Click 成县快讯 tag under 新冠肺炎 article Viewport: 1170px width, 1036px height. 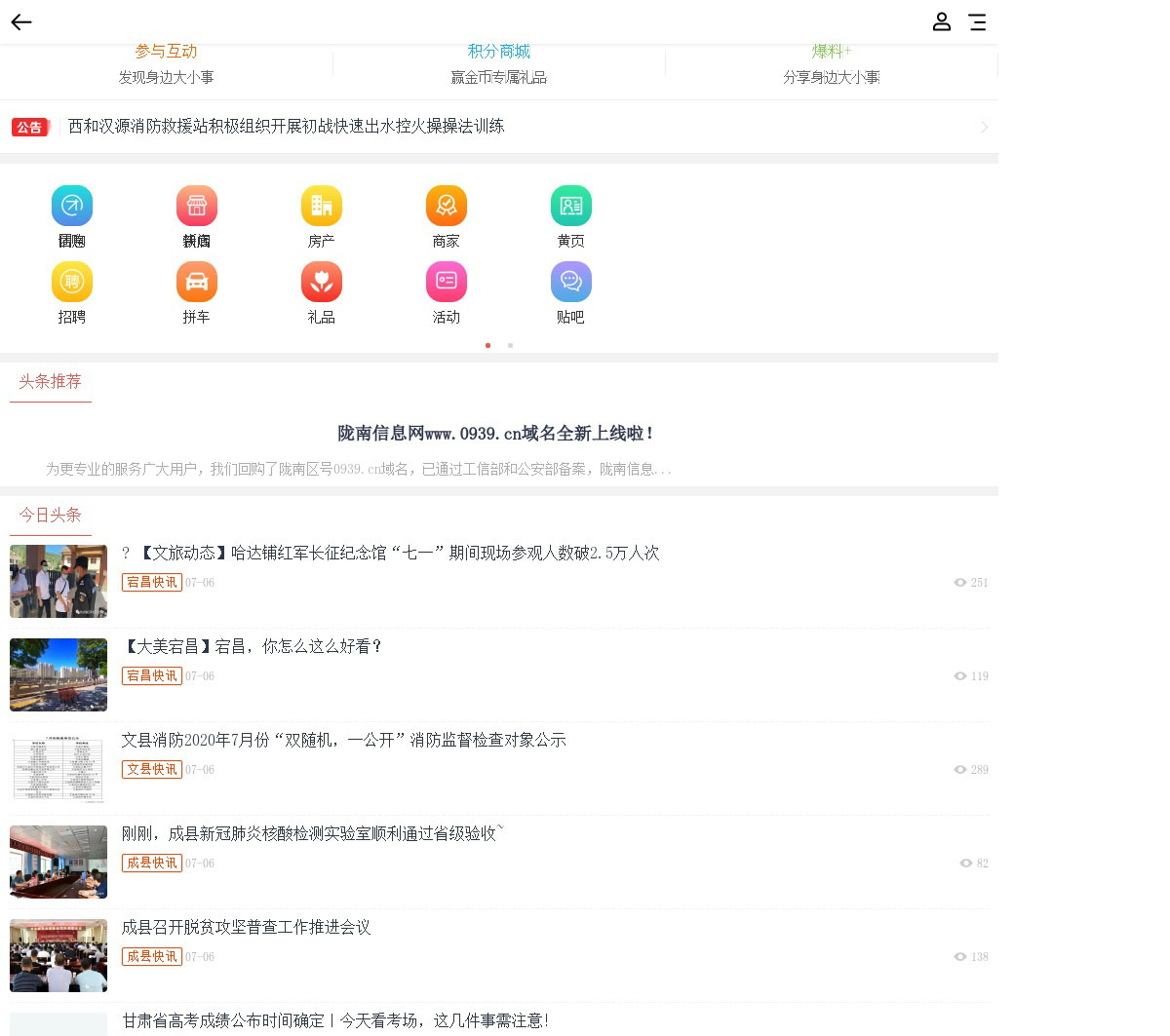pyautogui.click(x=152, y=863)
